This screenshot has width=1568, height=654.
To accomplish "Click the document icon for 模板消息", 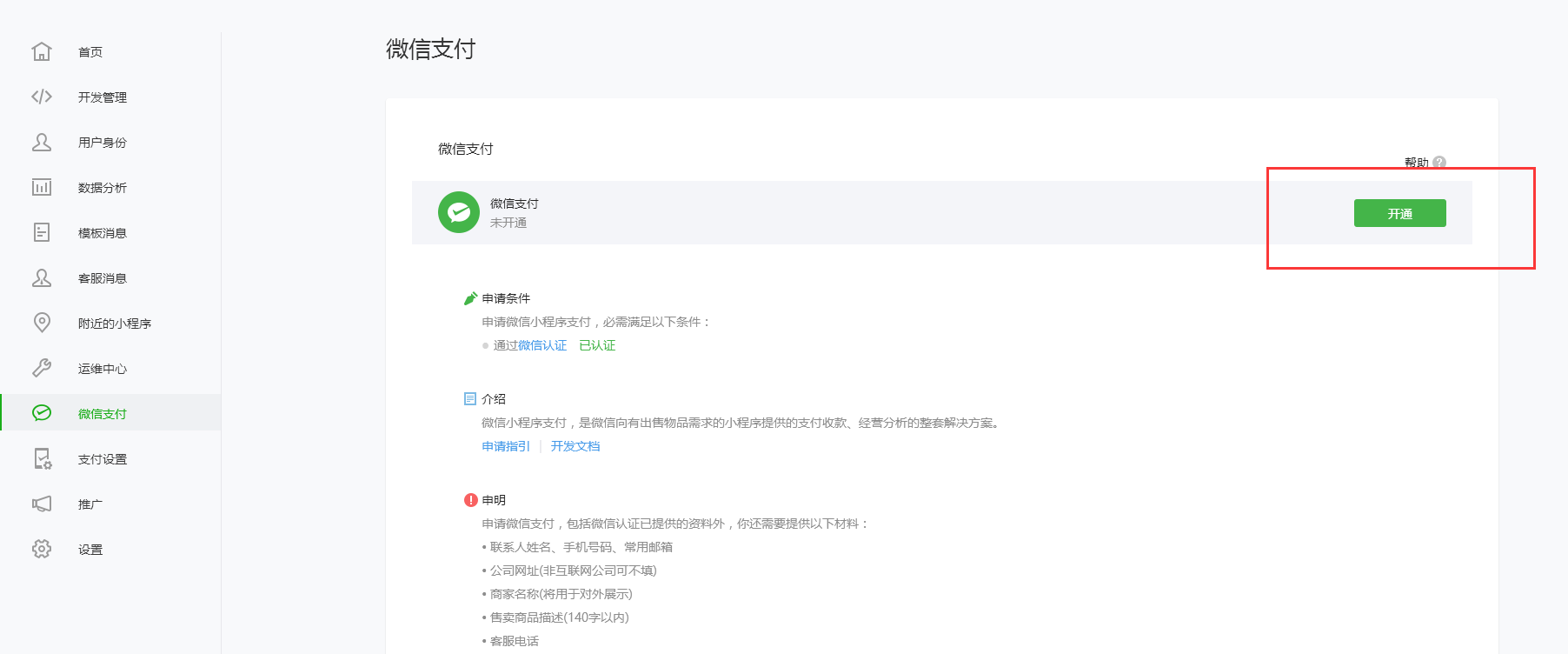I will pyautogui.click(x=42, y=232).
